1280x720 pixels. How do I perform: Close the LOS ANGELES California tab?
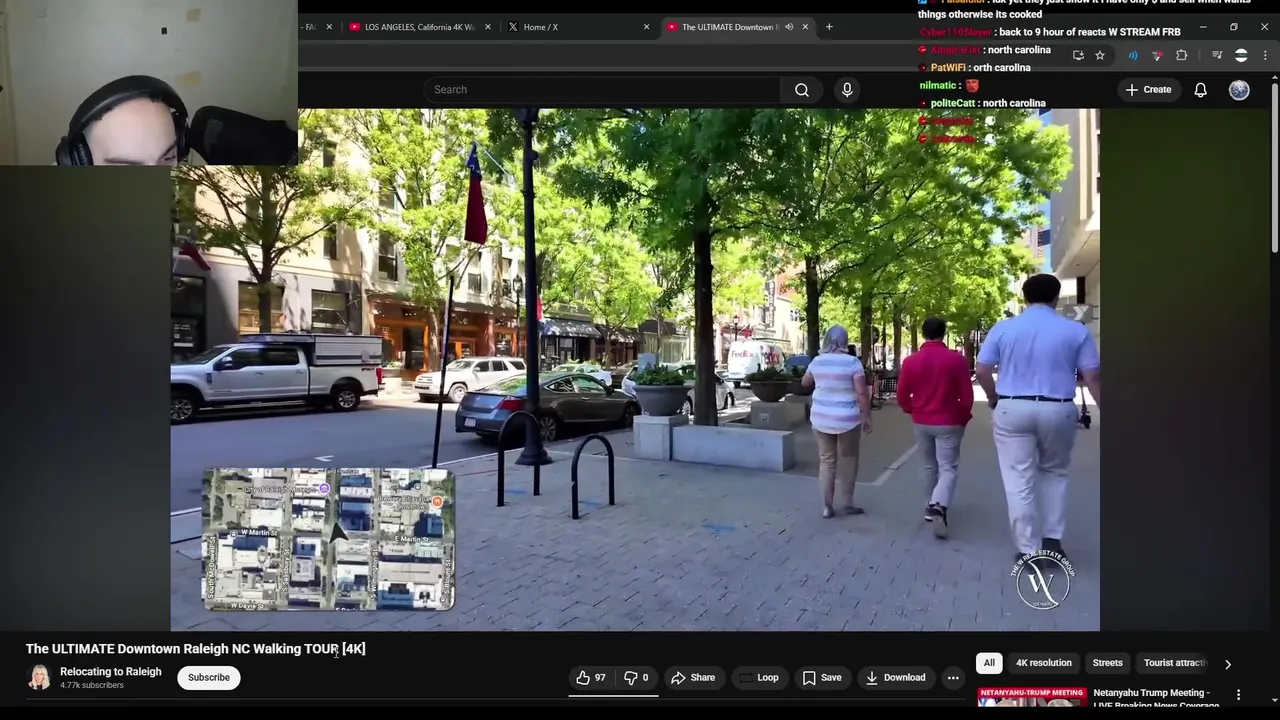488,27
